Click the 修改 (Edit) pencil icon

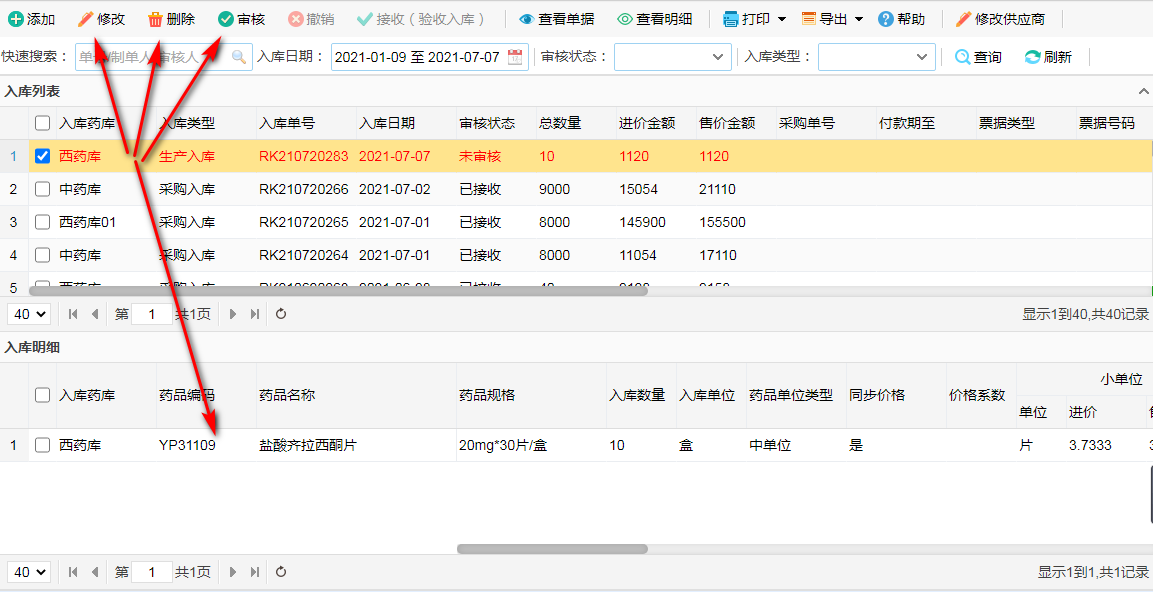point(86,19)
